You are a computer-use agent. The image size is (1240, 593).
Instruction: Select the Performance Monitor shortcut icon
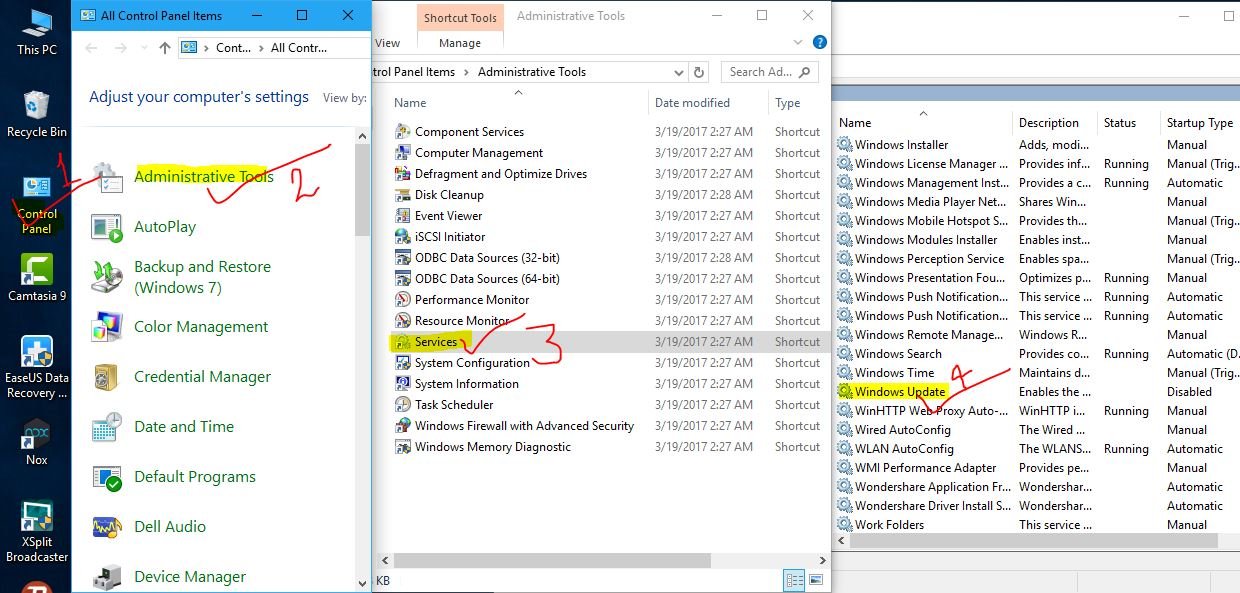[x=402, y=299]
